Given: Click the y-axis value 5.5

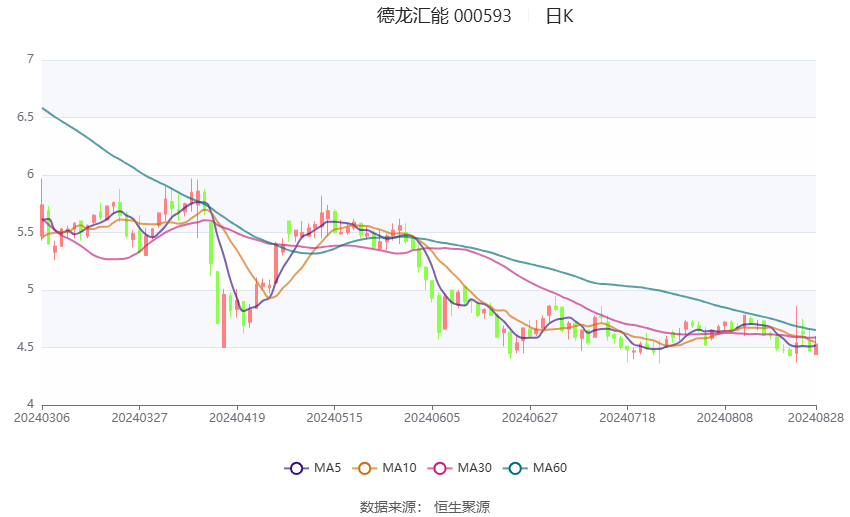Looking at the screenshot, I should tap(25, 232).
